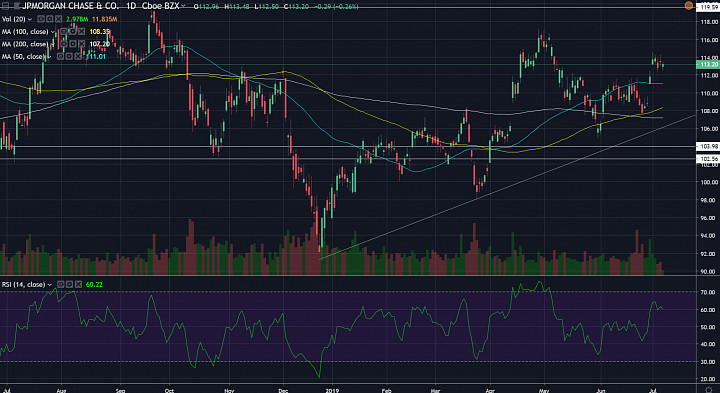The height and width of the screenshot is (393, 720).
Task: Click the 119.59 price label on axis
Action: [708, 7]
